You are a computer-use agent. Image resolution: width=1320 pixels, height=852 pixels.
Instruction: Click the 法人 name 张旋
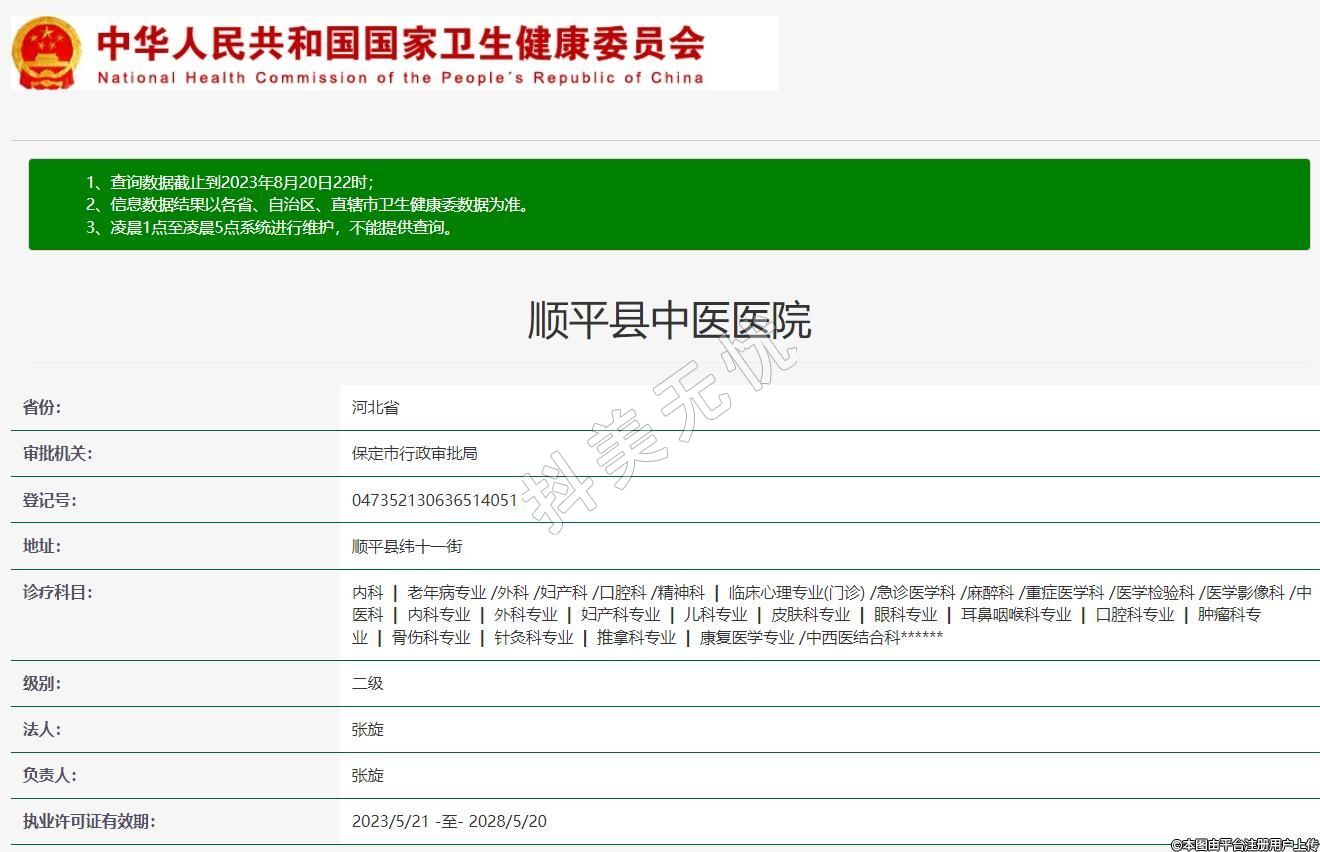[x=367, y=729]
